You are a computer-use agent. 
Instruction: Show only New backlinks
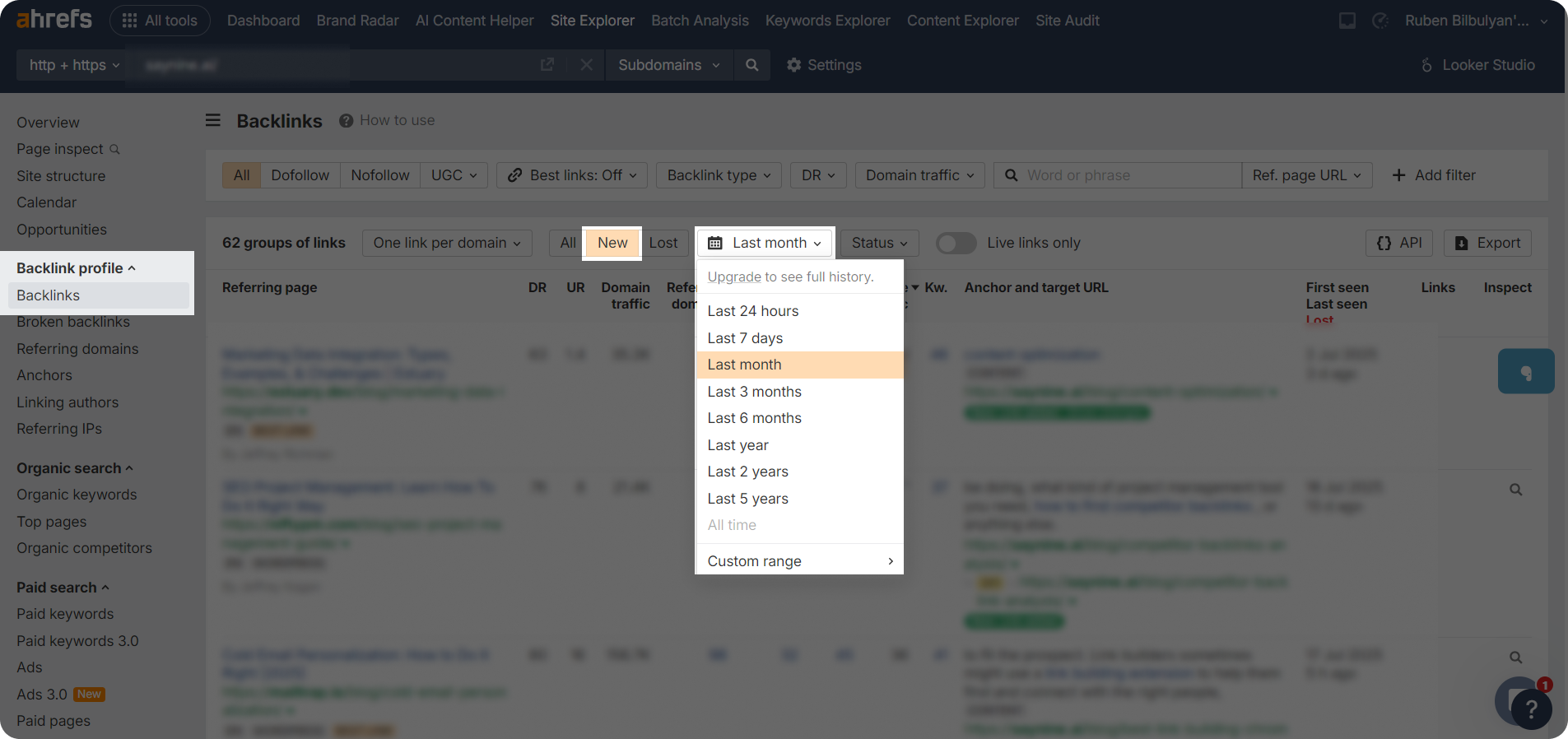click(612, 243)
